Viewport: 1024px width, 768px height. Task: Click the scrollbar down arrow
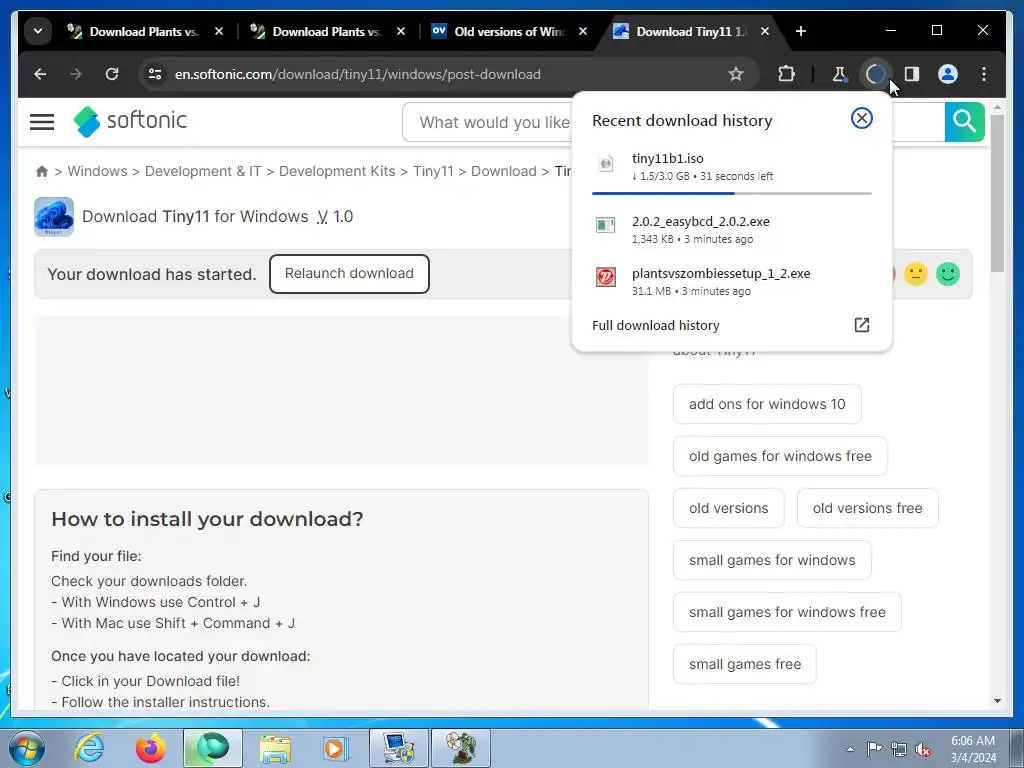(x=997, y=701)
